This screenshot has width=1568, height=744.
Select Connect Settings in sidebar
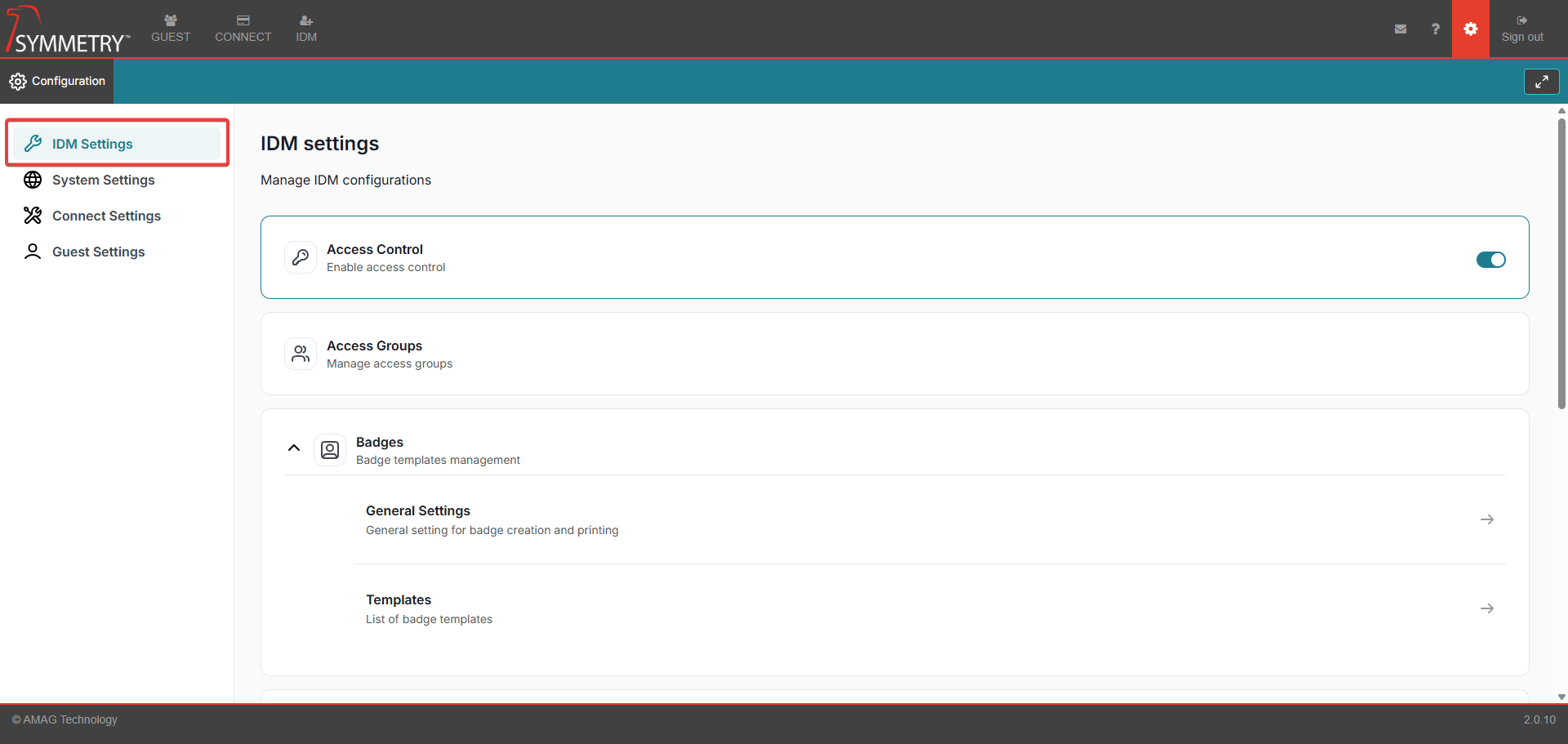106,216
